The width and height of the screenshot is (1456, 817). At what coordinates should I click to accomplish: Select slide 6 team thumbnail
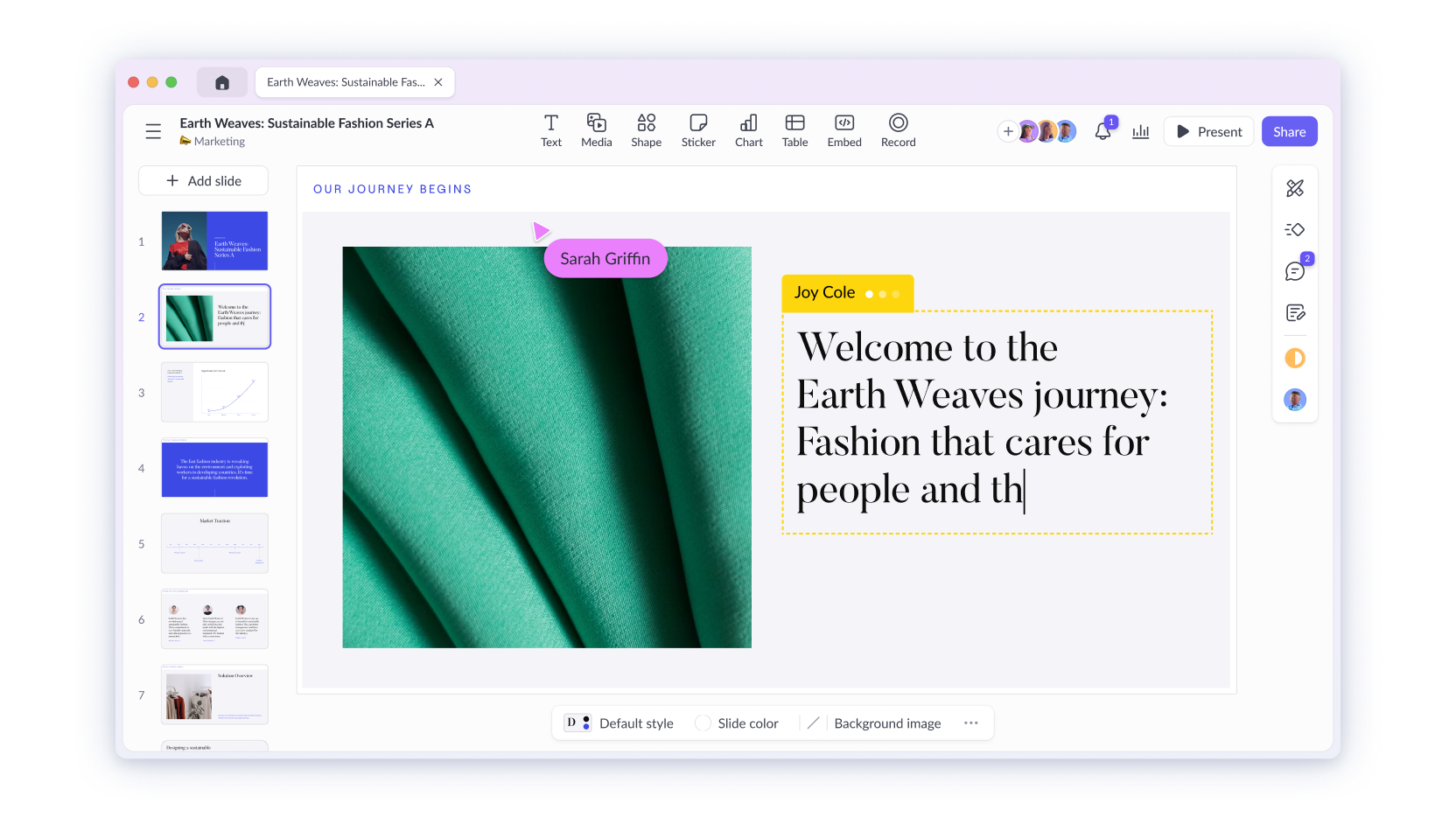(214, 619)
